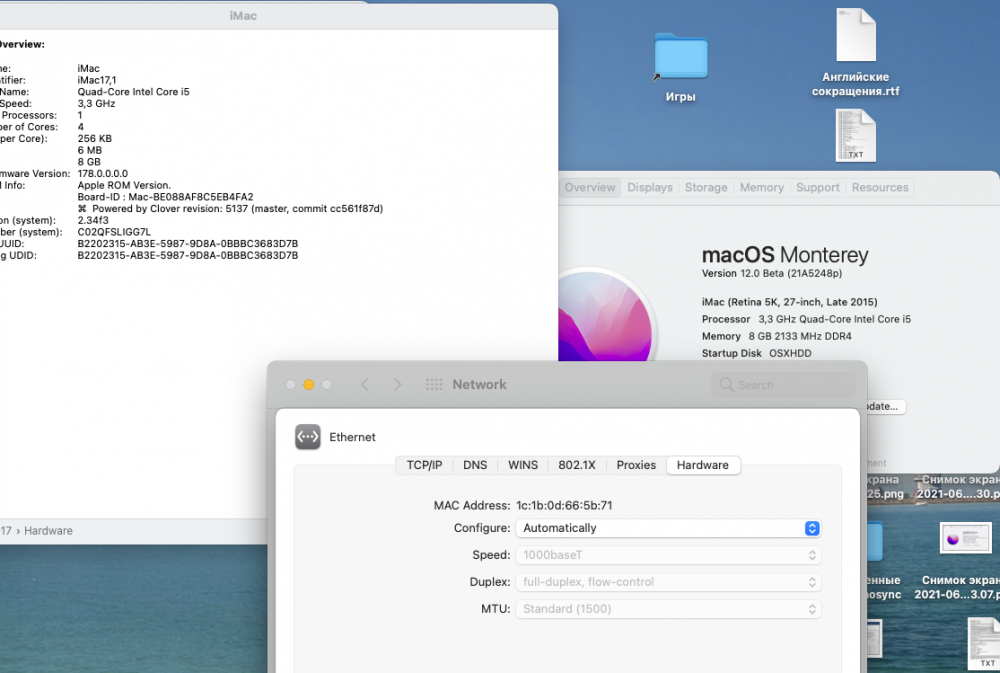Image resolution: width=1000 pixels, height=673 pixels.
Task: Open Storage tab in About This Mac
Action: pyautogui.click(x=706, y=188)
